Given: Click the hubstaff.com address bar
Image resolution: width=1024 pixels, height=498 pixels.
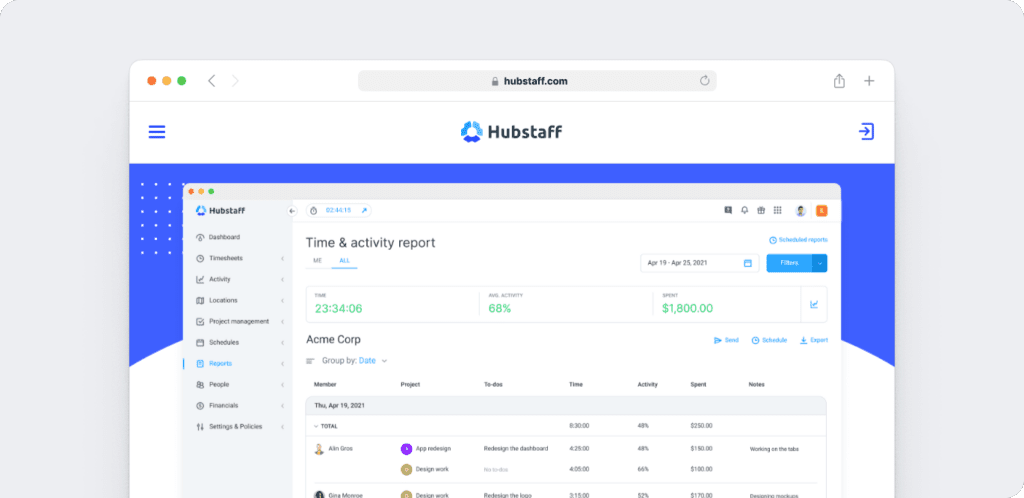Looking at the screenshot, I should click(537, 81).
